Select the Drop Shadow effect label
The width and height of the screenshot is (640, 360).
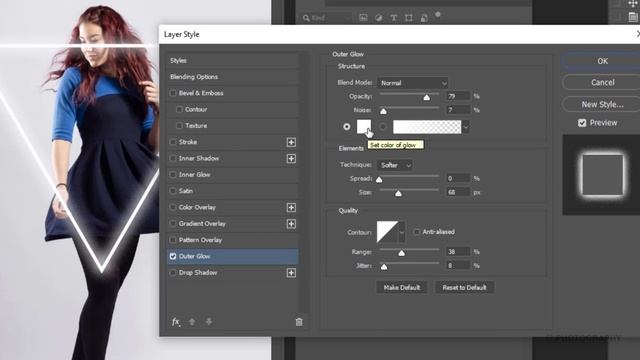pyautogui.click(x=198, y=273)
